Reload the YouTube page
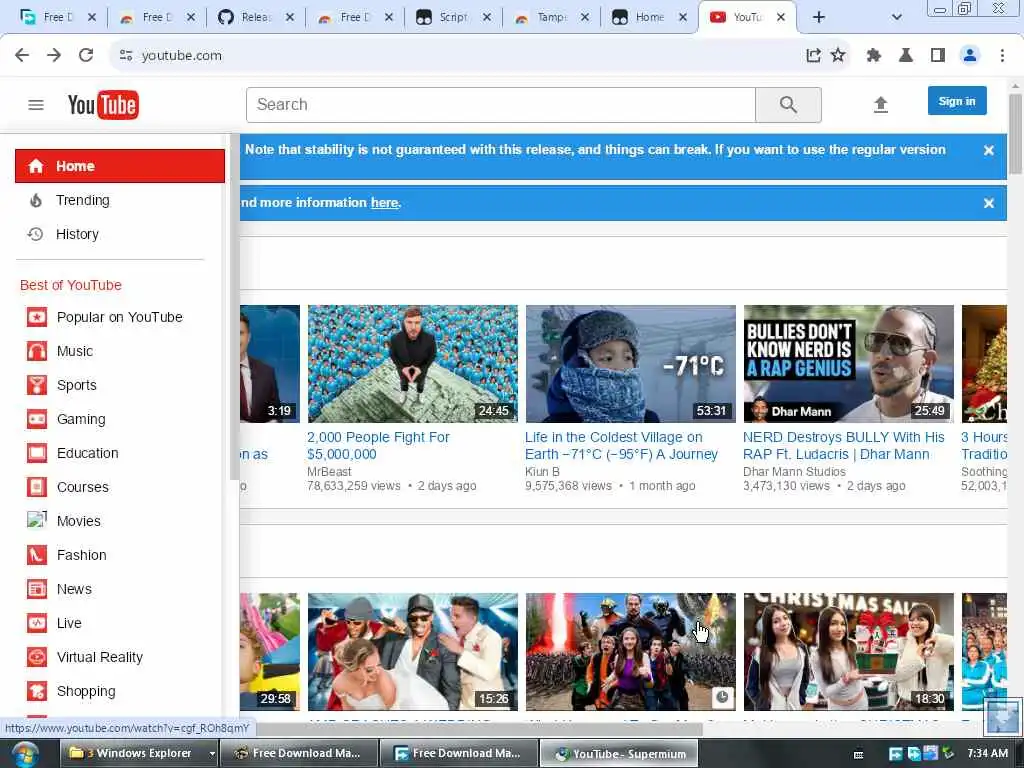Image resolution: width=1024 pixels, height=768 pixels. coord(86,56)
